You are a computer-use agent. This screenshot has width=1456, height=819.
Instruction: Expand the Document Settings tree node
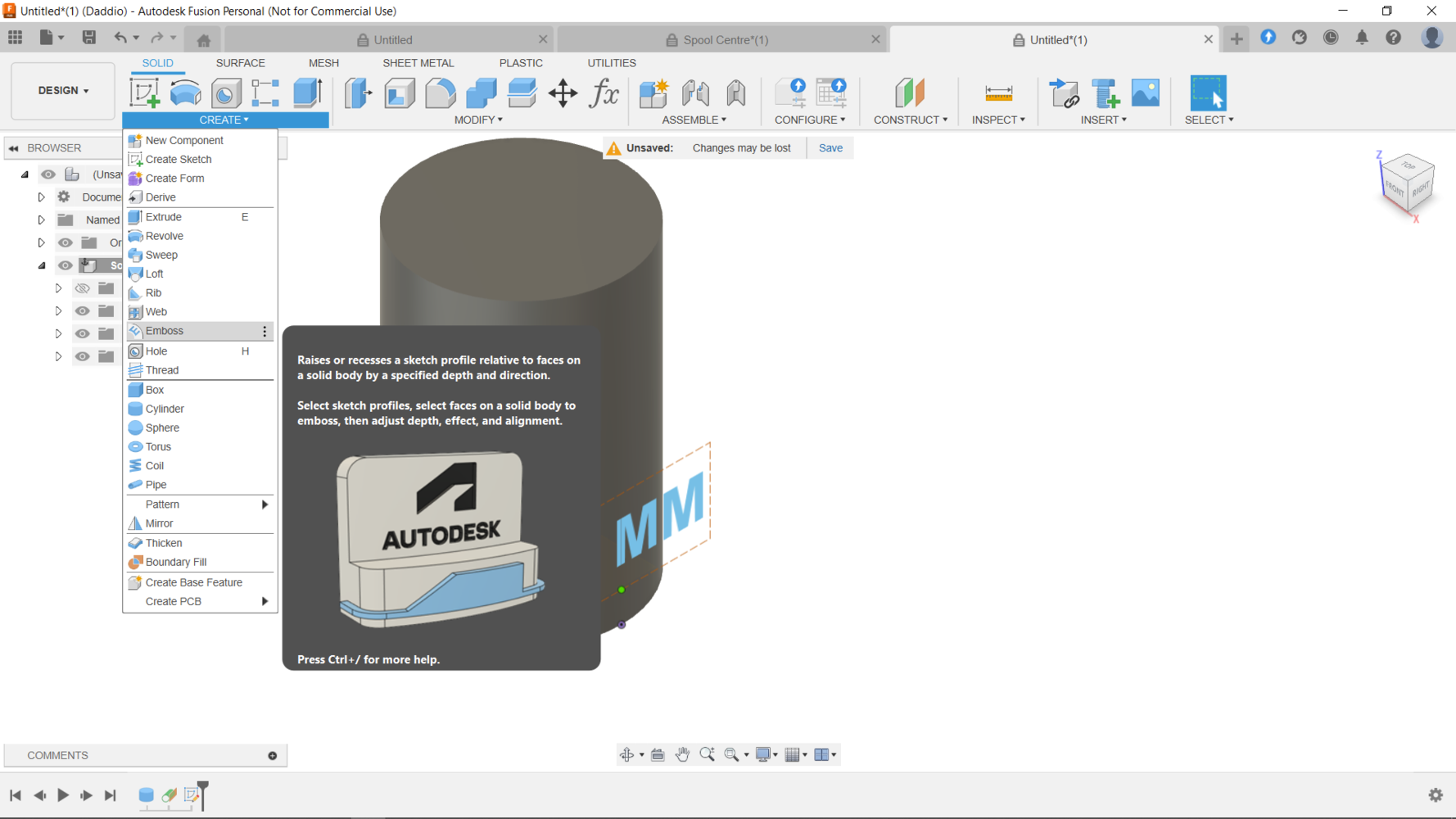(41, 197)
